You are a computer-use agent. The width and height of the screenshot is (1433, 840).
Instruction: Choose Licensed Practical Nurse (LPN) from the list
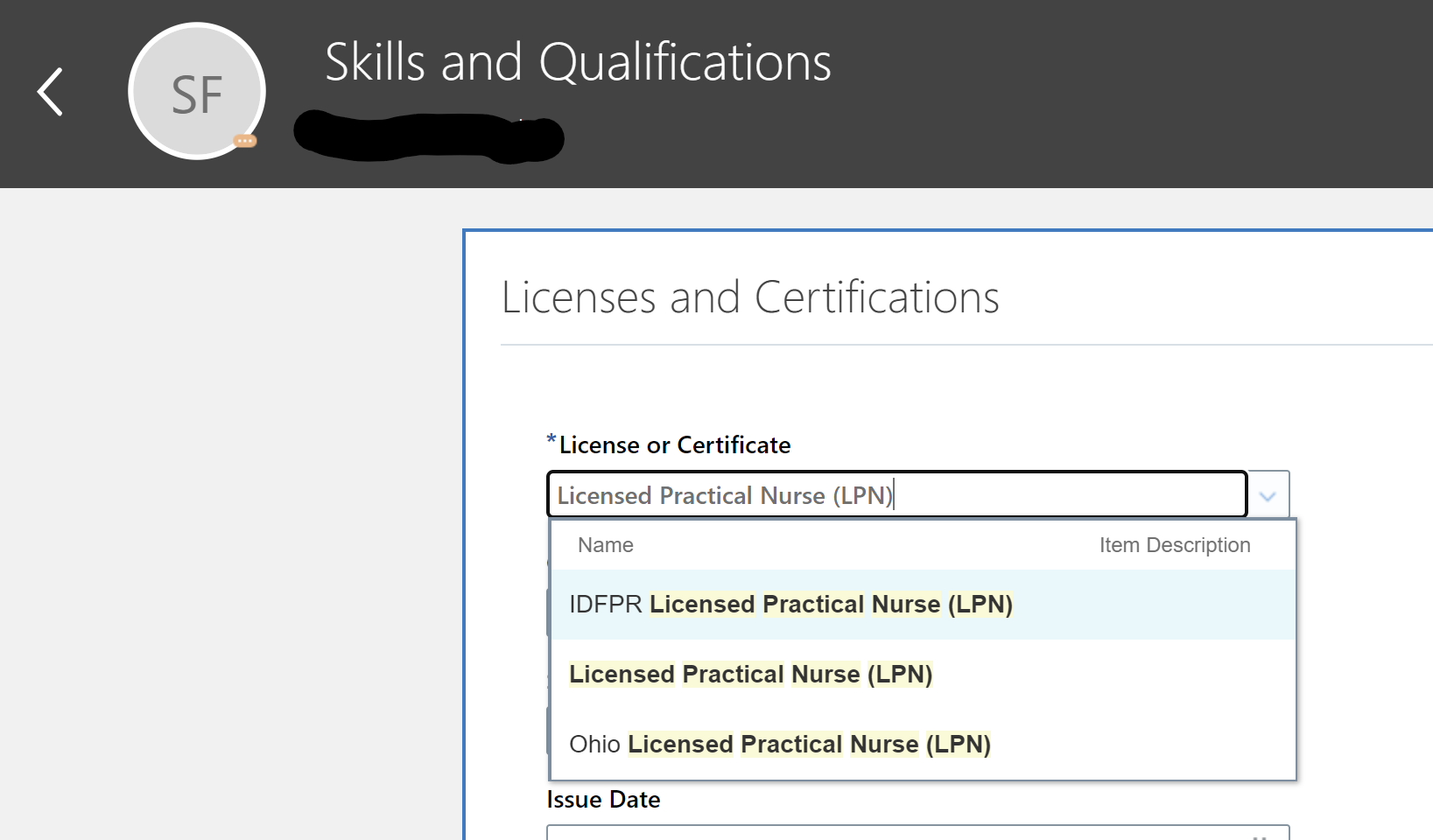[750, 674]
